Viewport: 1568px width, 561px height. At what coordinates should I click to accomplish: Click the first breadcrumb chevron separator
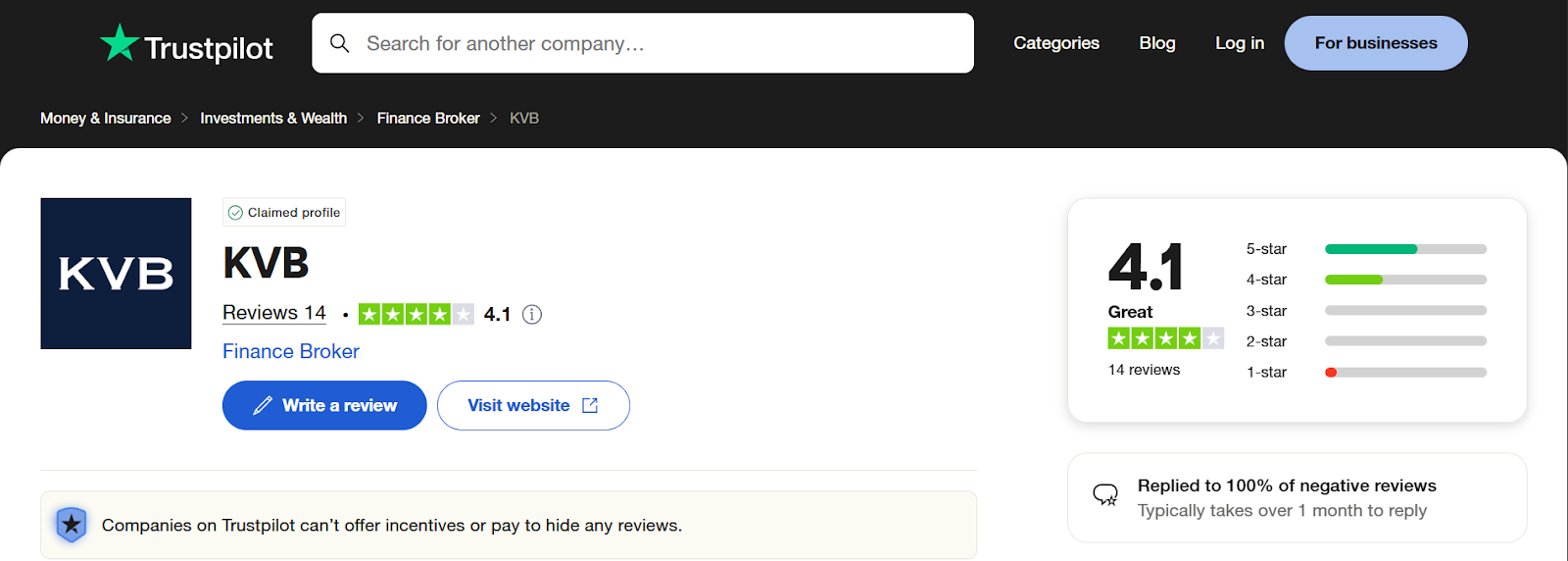184,118
